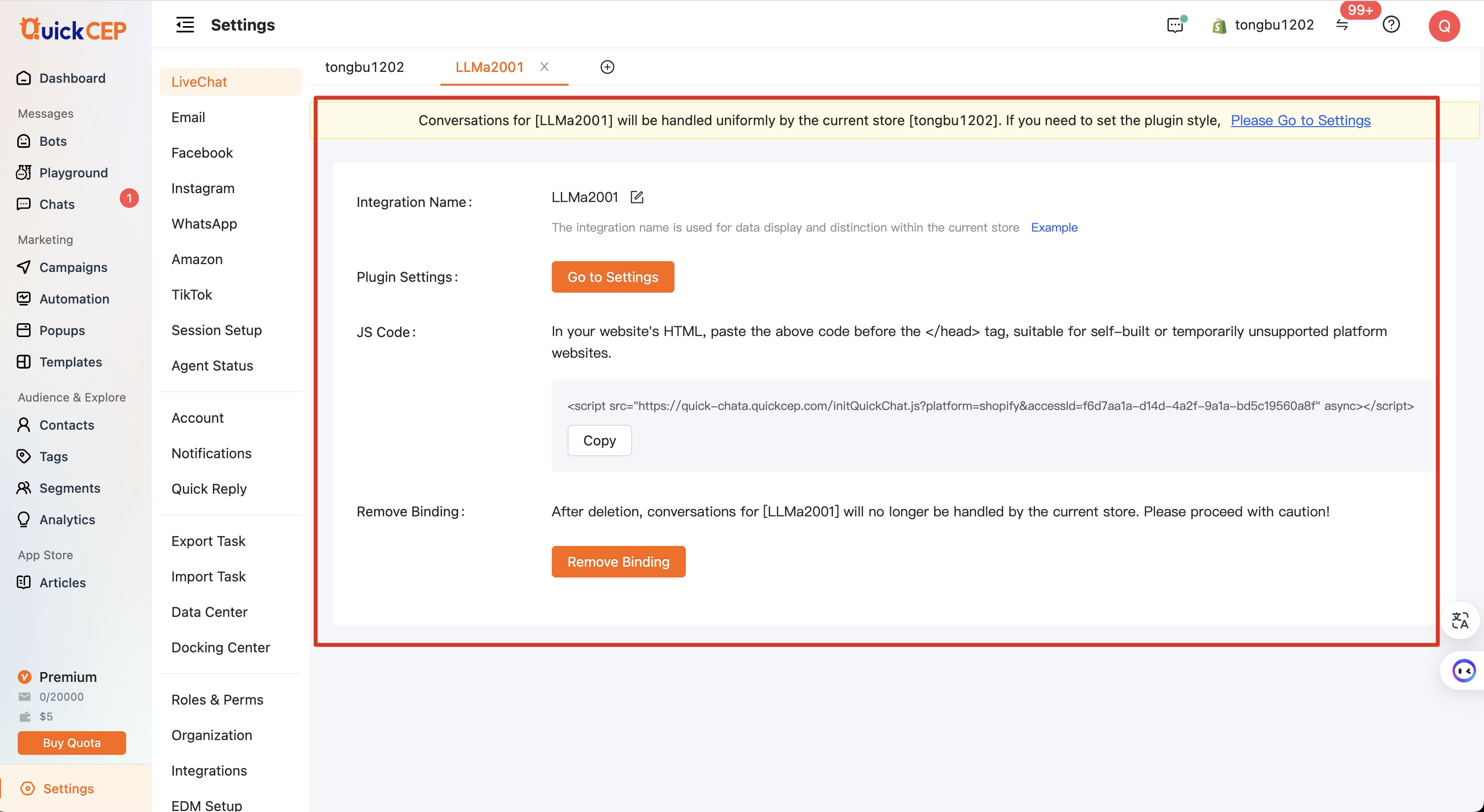Edit the integration name pencil icon
Image resolution: width=1484 pixels, height=812 pixels.
(x=637, y=197)
